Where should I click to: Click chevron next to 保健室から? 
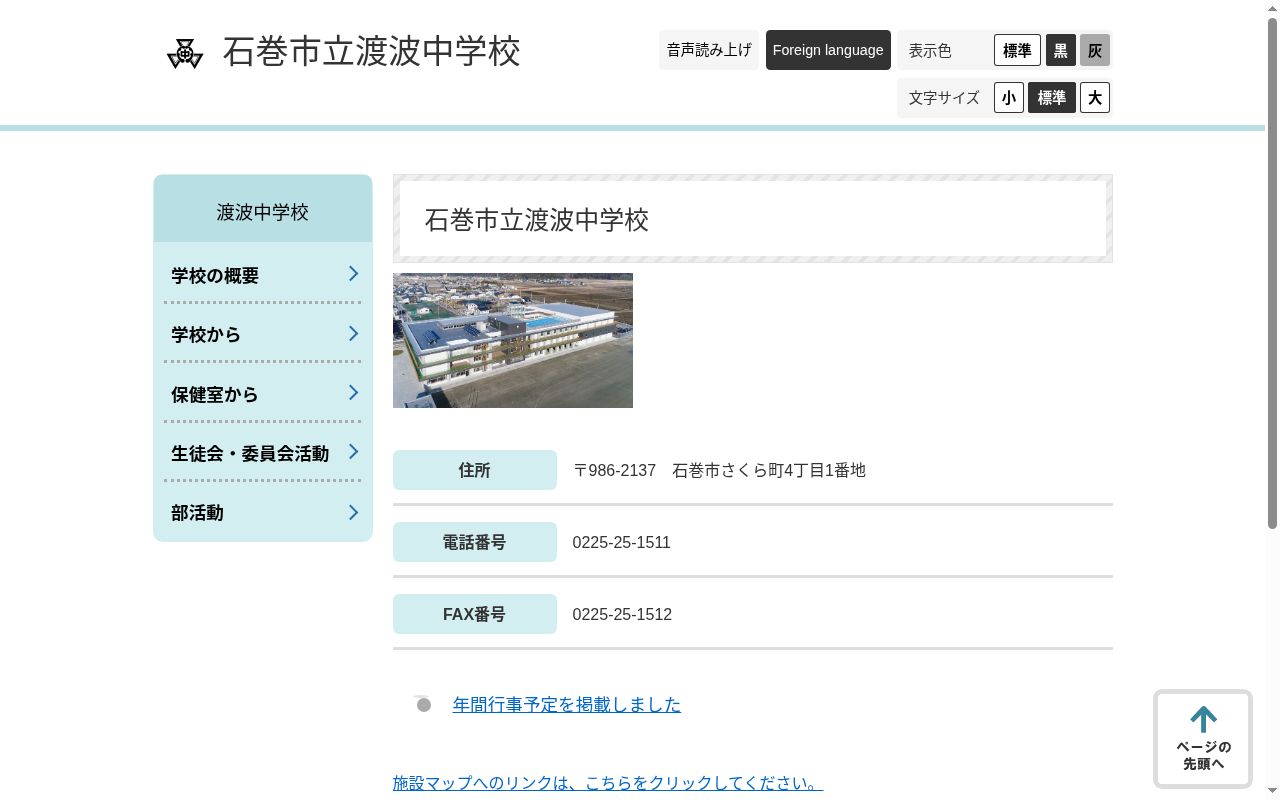[353, 393]
